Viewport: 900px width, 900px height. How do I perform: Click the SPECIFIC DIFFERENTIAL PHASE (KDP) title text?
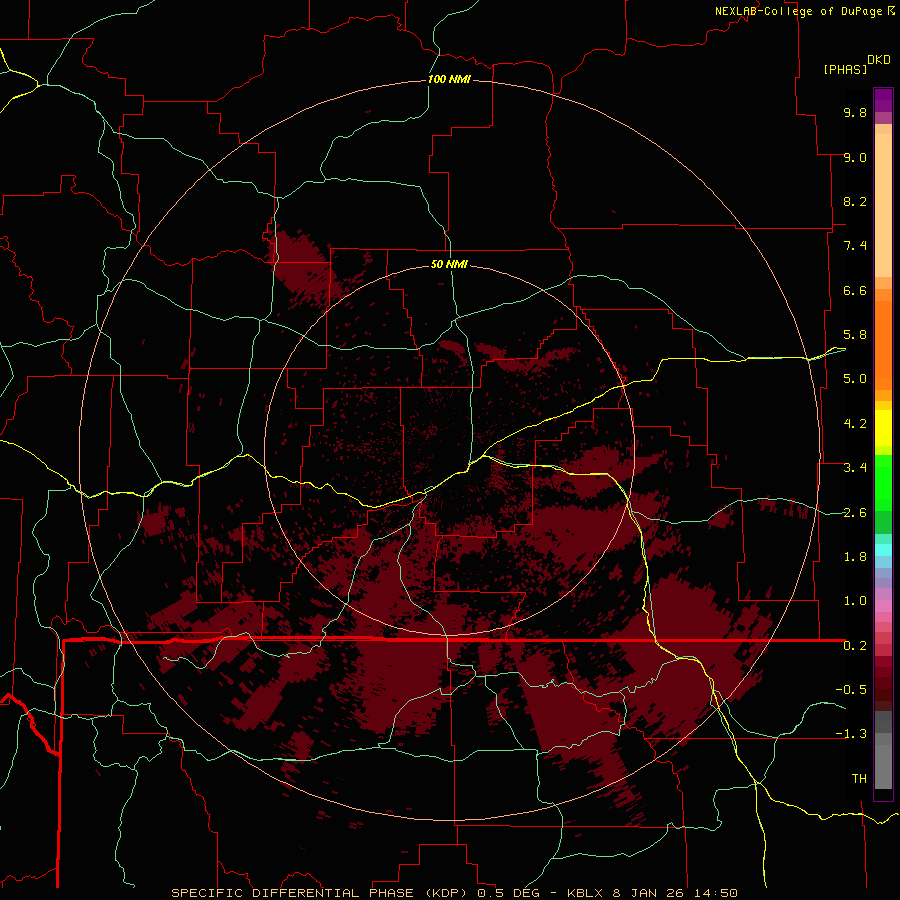coord(317,893)
